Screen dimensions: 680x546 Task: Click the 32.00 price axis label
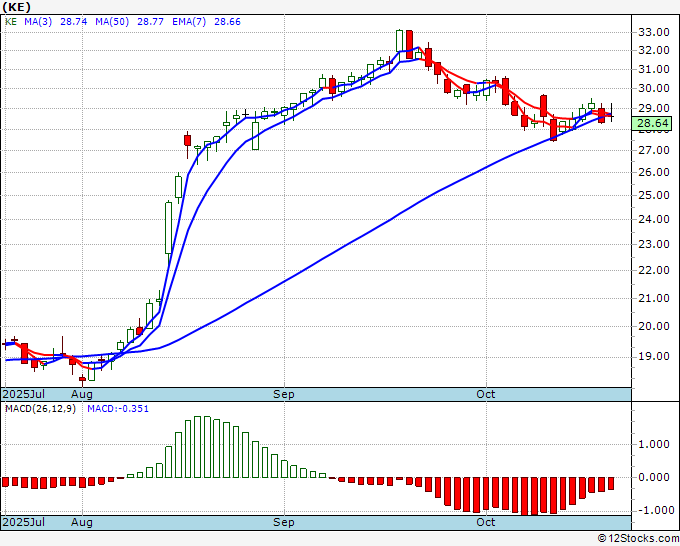click(654, 50)
